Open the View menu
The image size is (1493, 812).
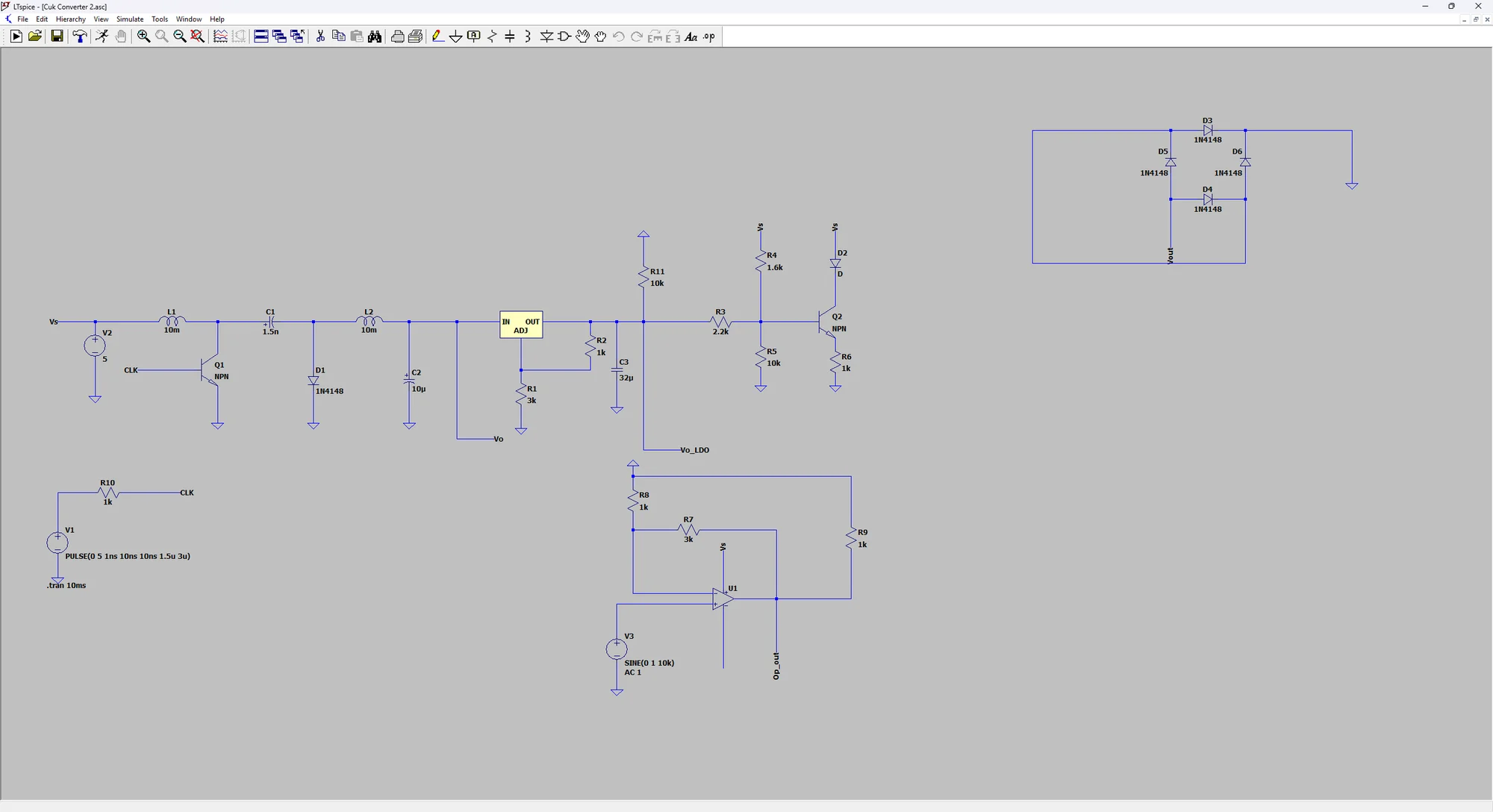coord(101,19)
